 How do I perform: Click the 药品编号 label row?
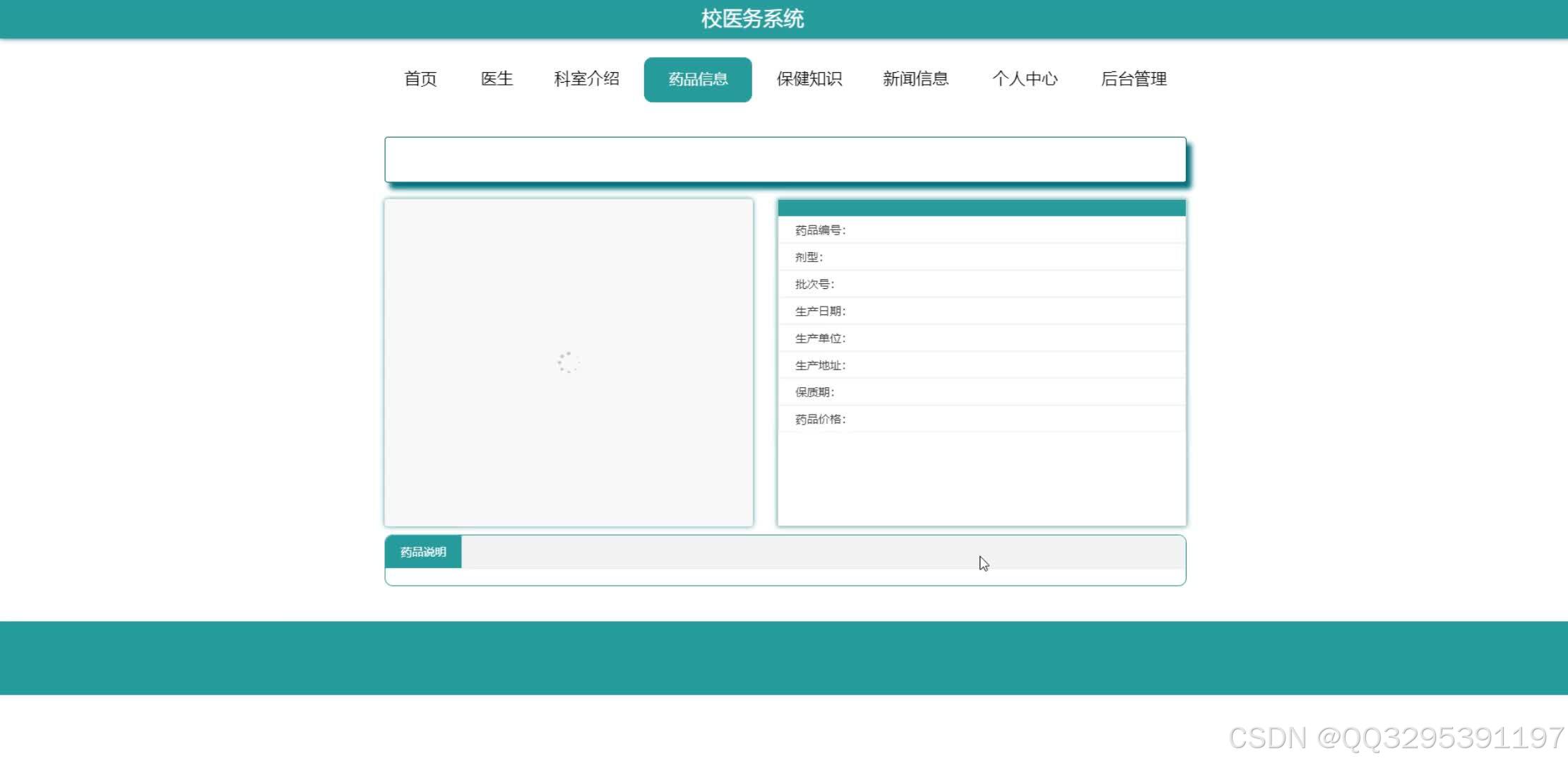982,230
